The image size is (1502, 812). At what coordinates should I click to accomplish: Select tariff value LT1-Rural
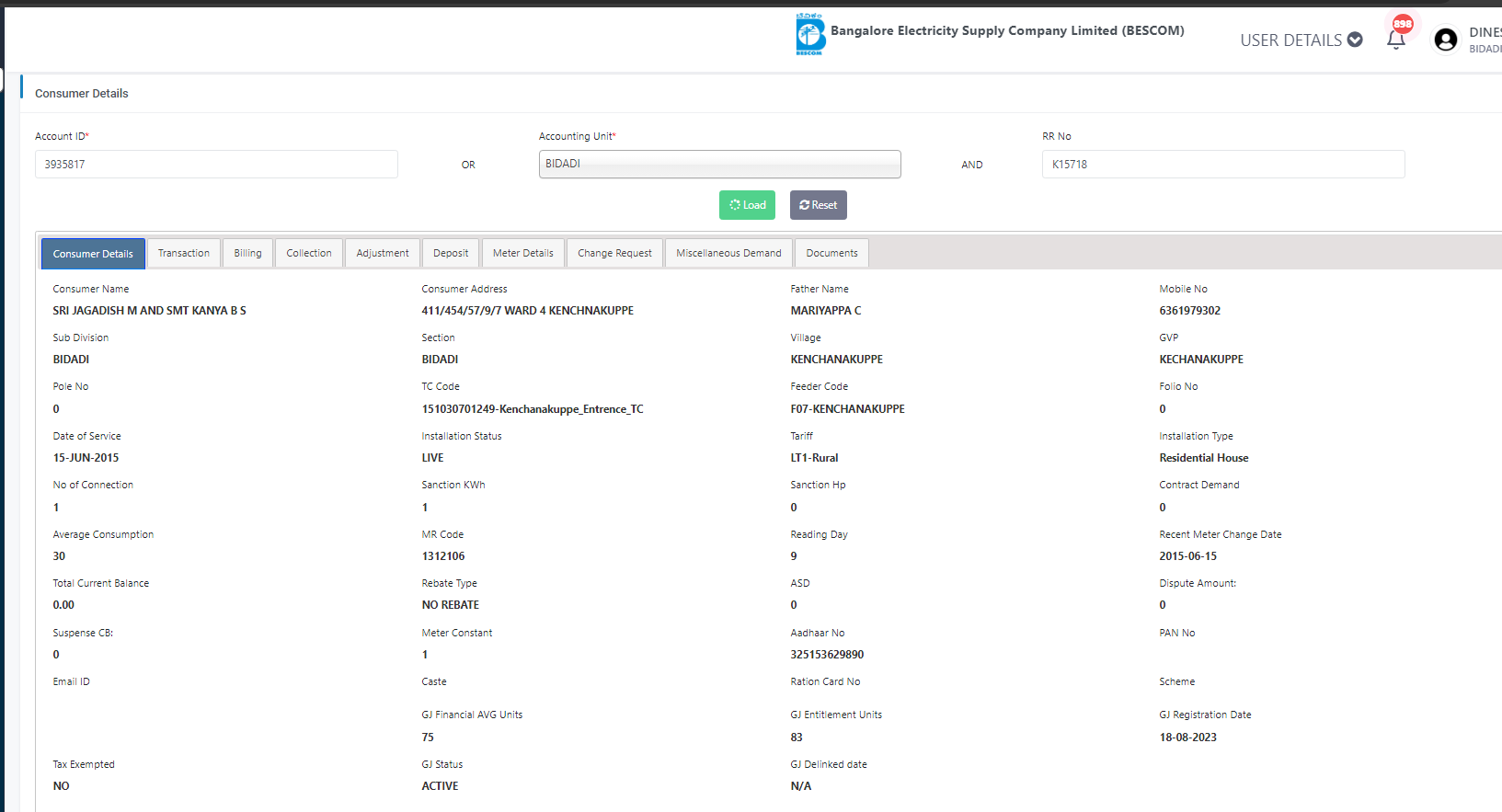[815, 458]
